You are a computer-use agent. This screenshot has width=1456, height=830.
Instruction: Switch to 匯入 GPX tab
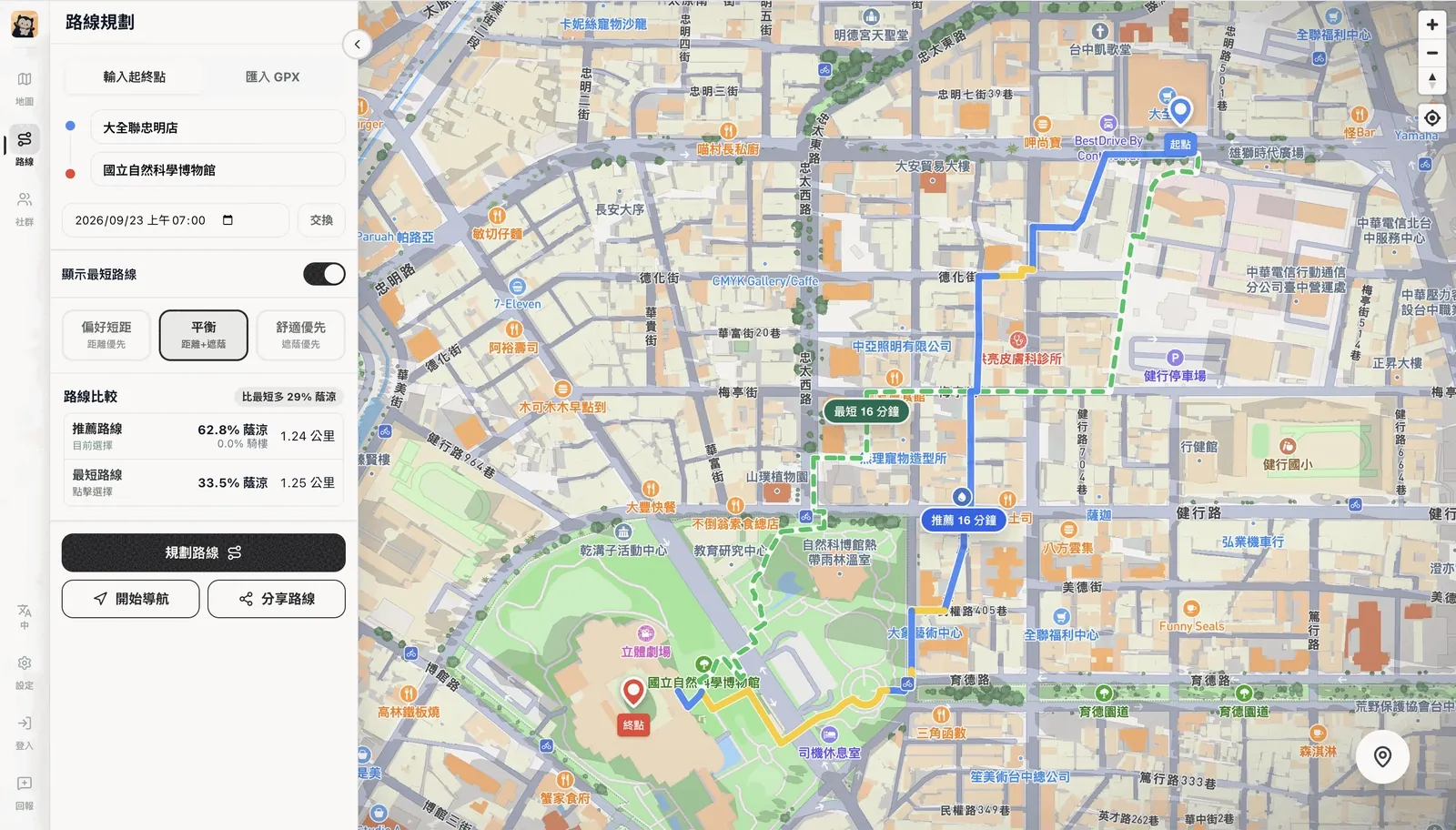pyautogui.click(x=273, y=77)
